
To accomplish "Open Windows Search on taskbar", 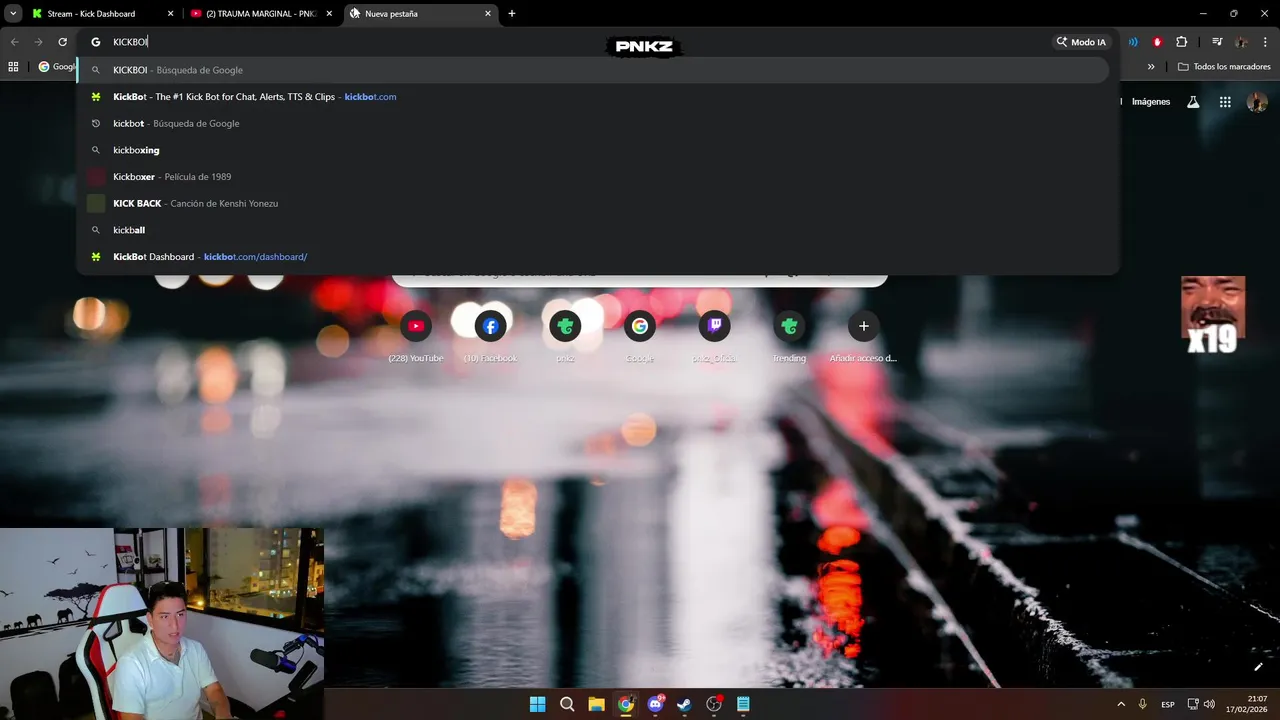I will [567, 704].
